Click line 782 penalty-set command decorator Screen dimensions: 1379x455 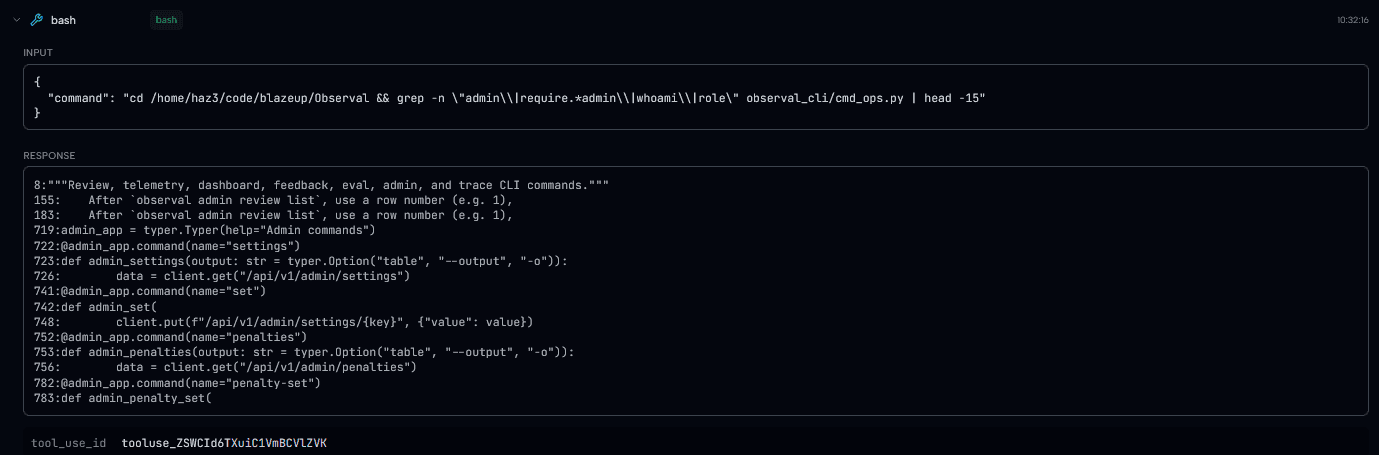177,383
